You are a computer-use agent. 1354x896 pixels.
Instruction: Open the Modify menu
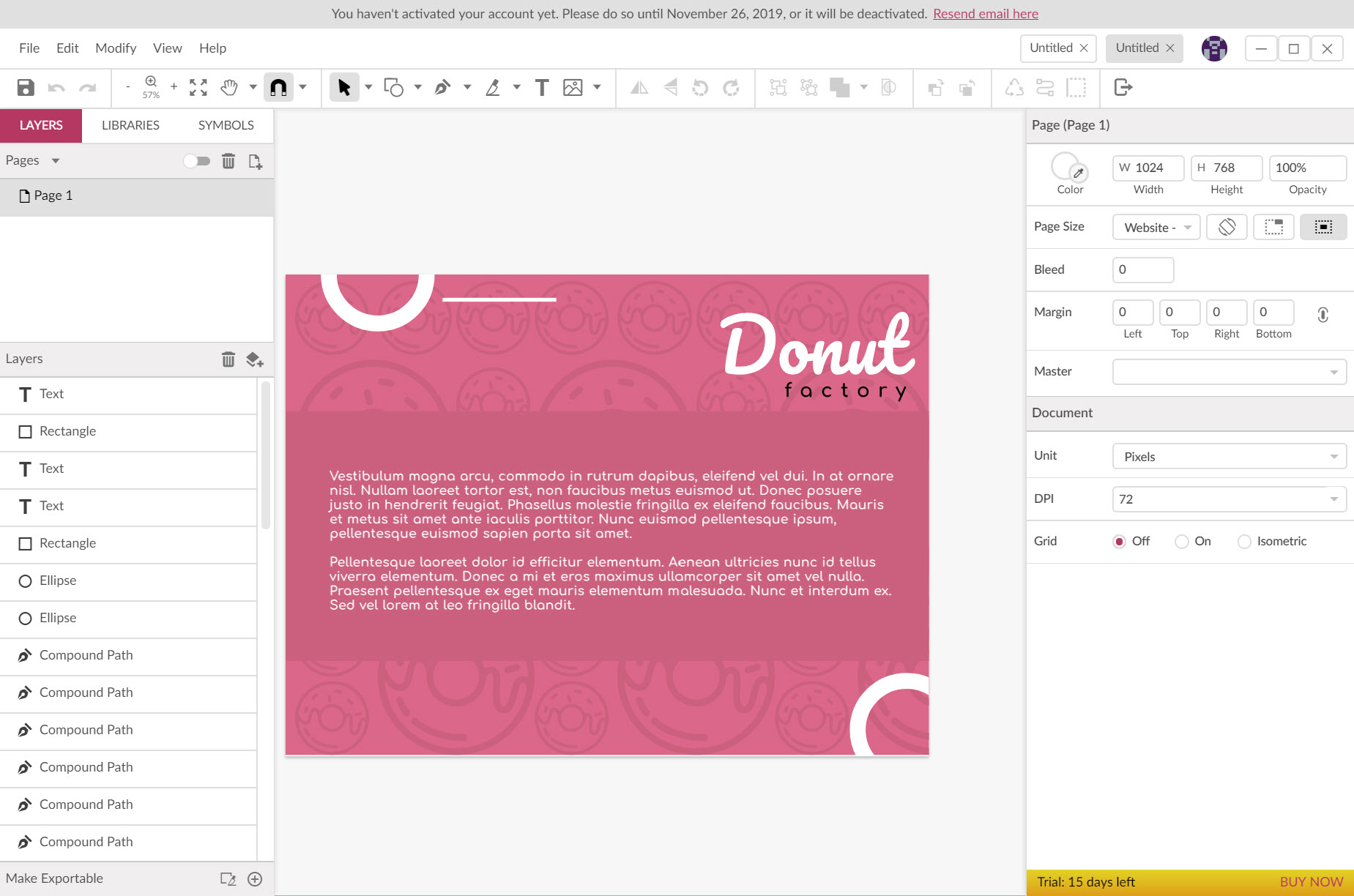point(116,48)
